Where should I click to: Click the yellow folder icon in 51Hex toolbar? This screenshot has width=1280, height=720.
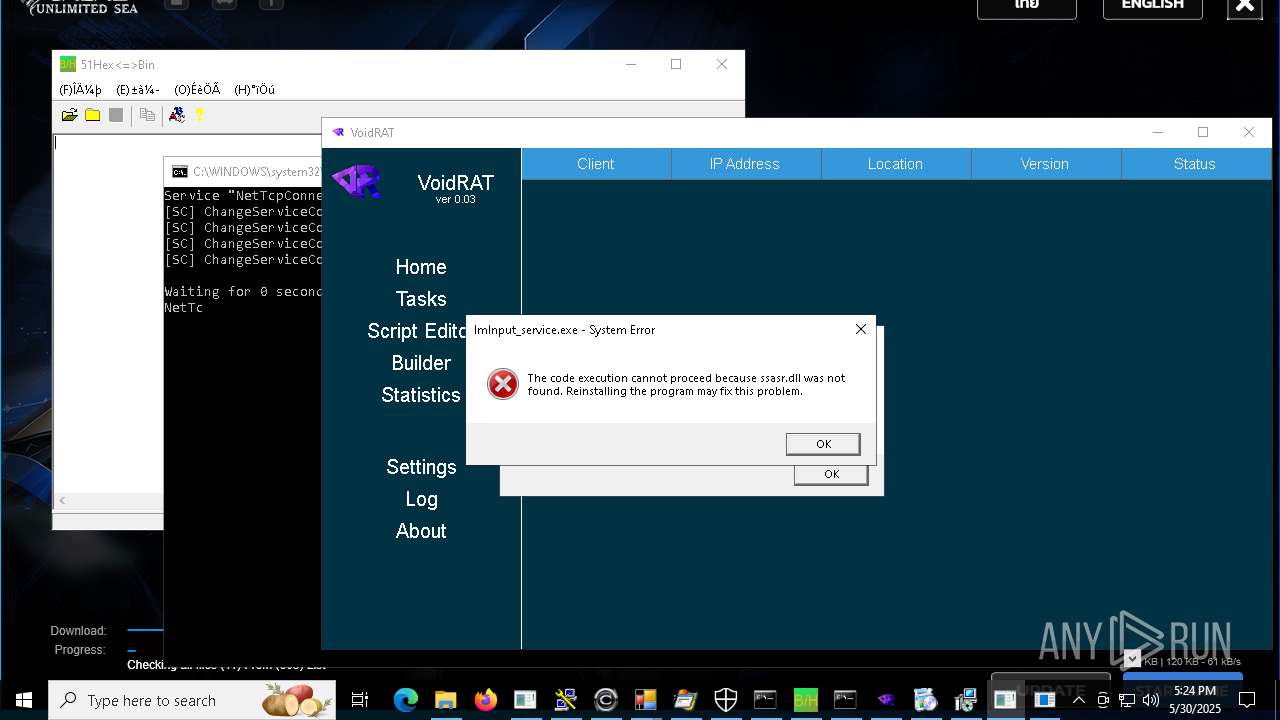(93, 115)
